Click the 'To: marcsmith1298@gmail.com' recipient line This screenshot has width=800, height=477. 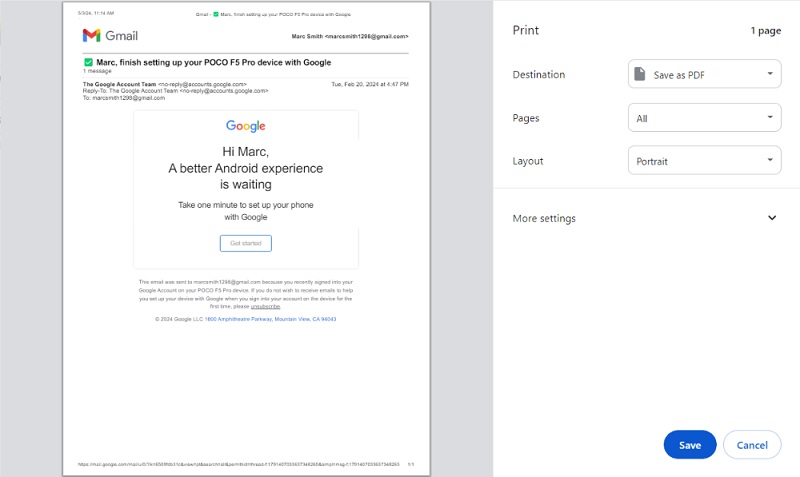click(x=124, y=98)
